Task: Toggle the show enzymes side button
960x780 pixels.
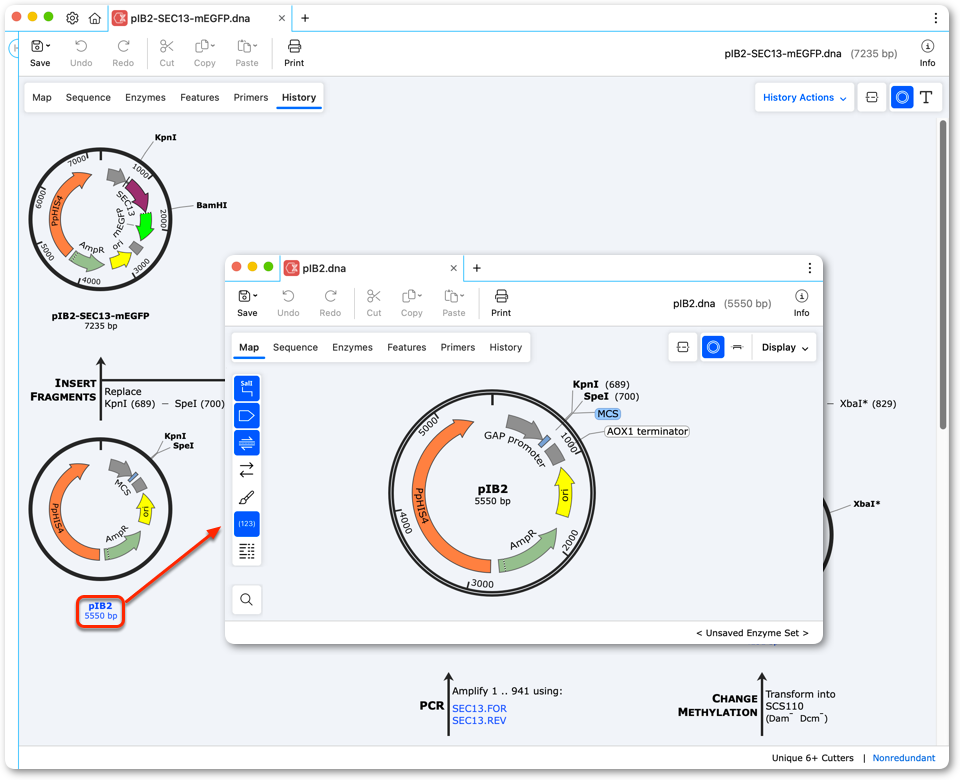Action: 247,388
